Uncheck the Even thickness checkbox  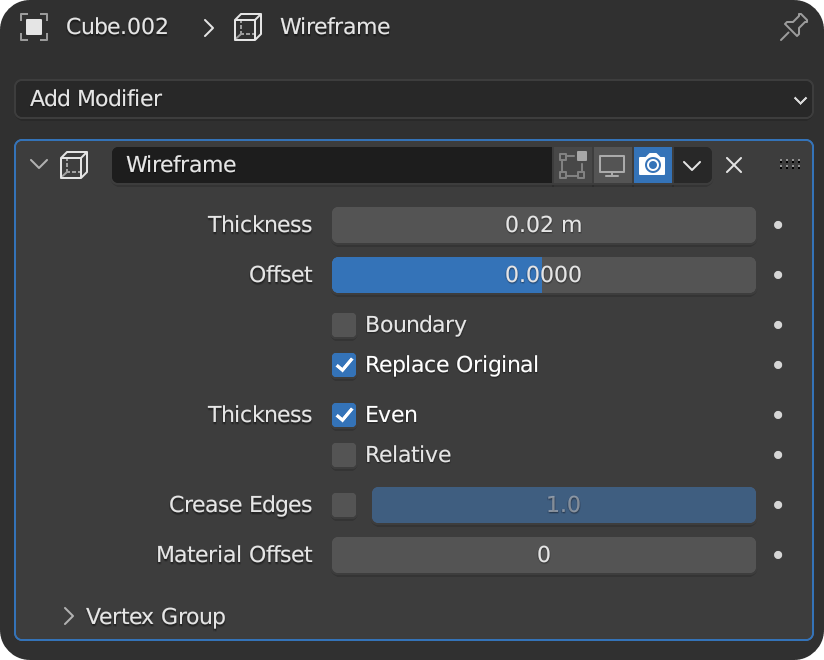(x=344, y=415)
